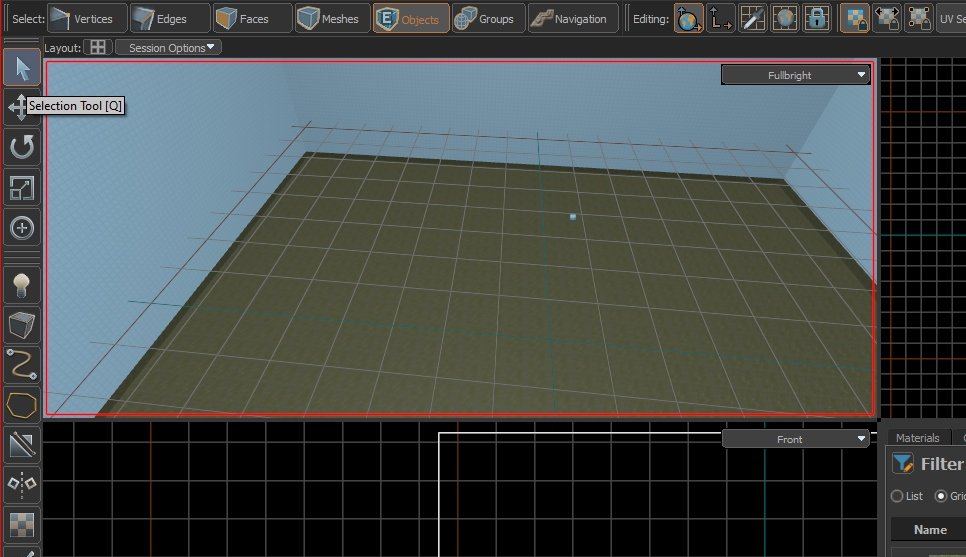
Task: Activate the Block tool cube icon
Action: (x=22, y=325)
